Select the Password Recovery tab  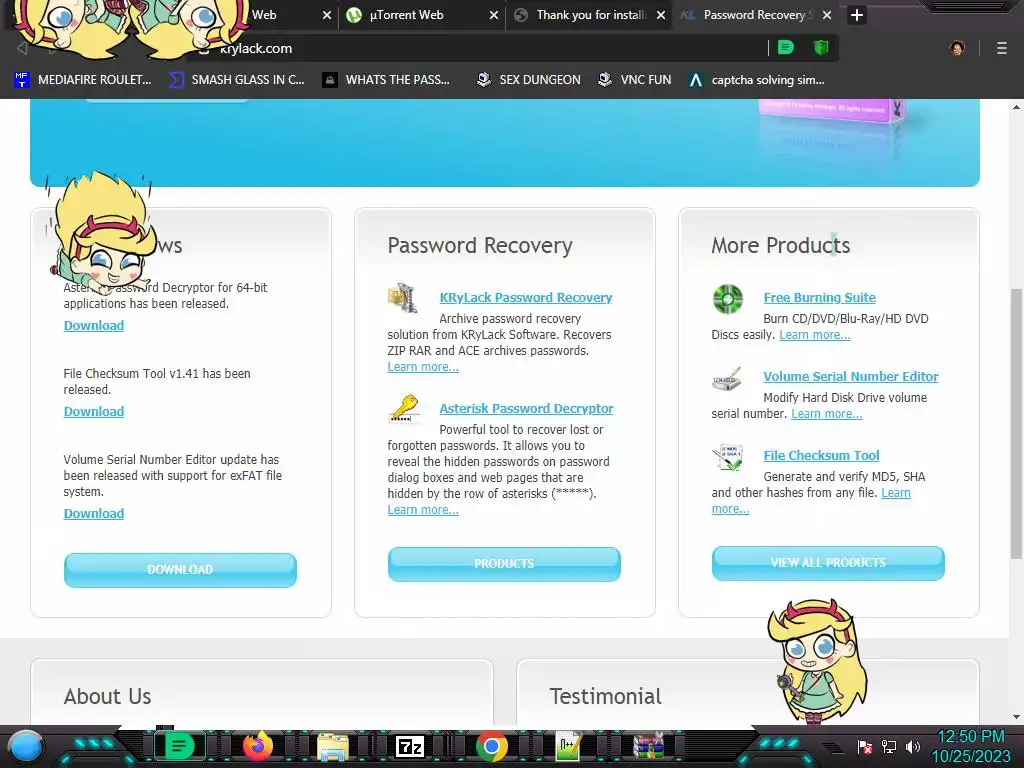click(x=754, y=14)
